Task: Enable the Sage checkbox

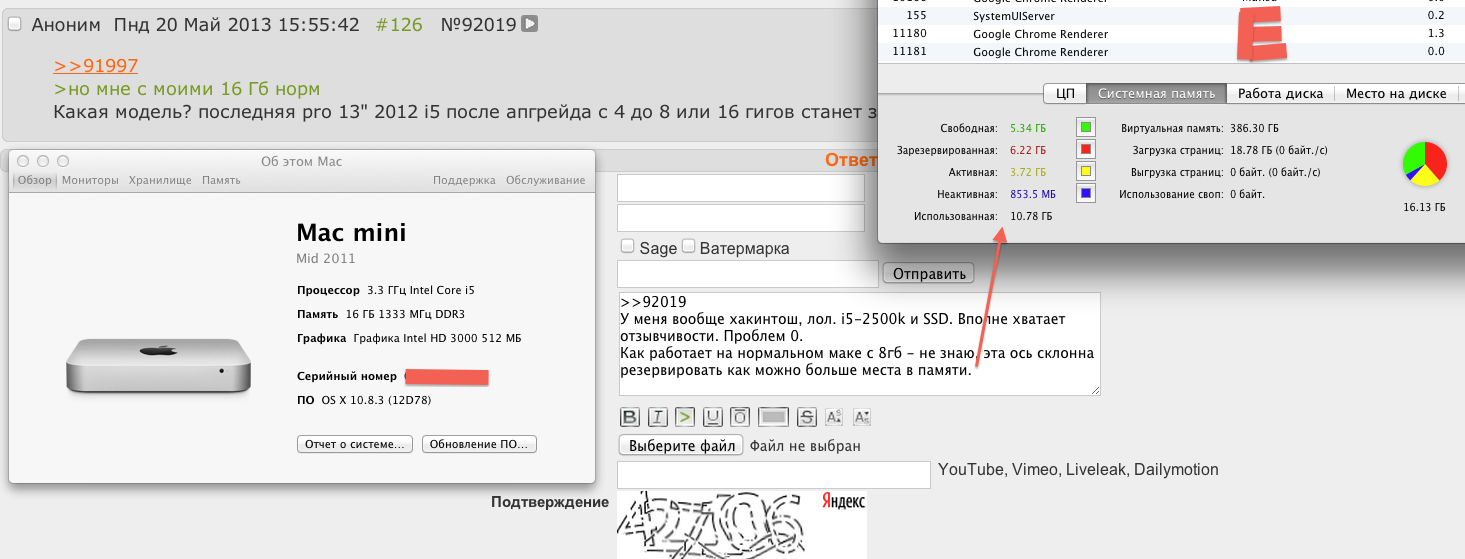Action: (x=627, y=246)
